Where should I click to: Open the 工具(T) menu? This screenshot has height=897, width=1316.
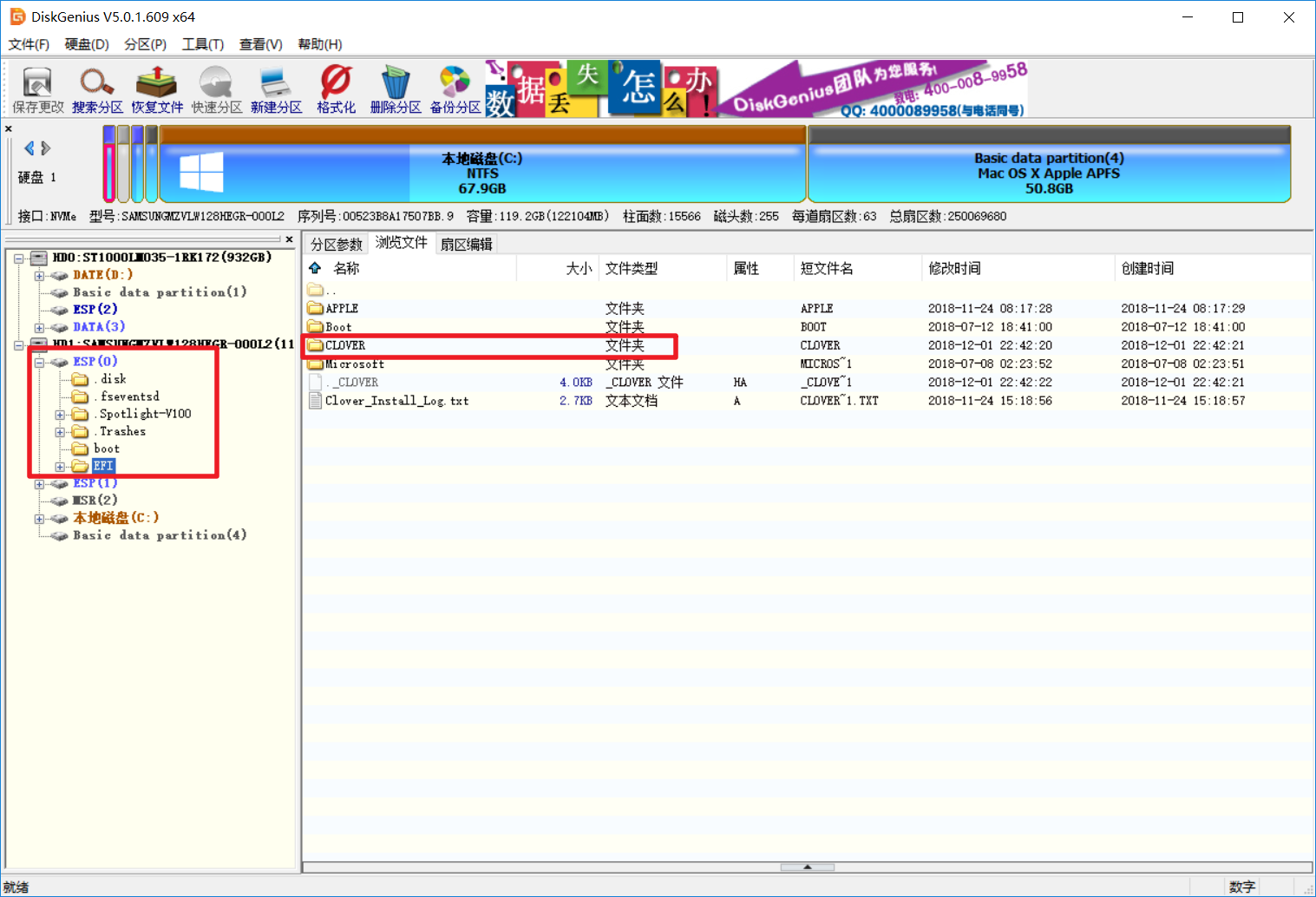pos(202,44)
